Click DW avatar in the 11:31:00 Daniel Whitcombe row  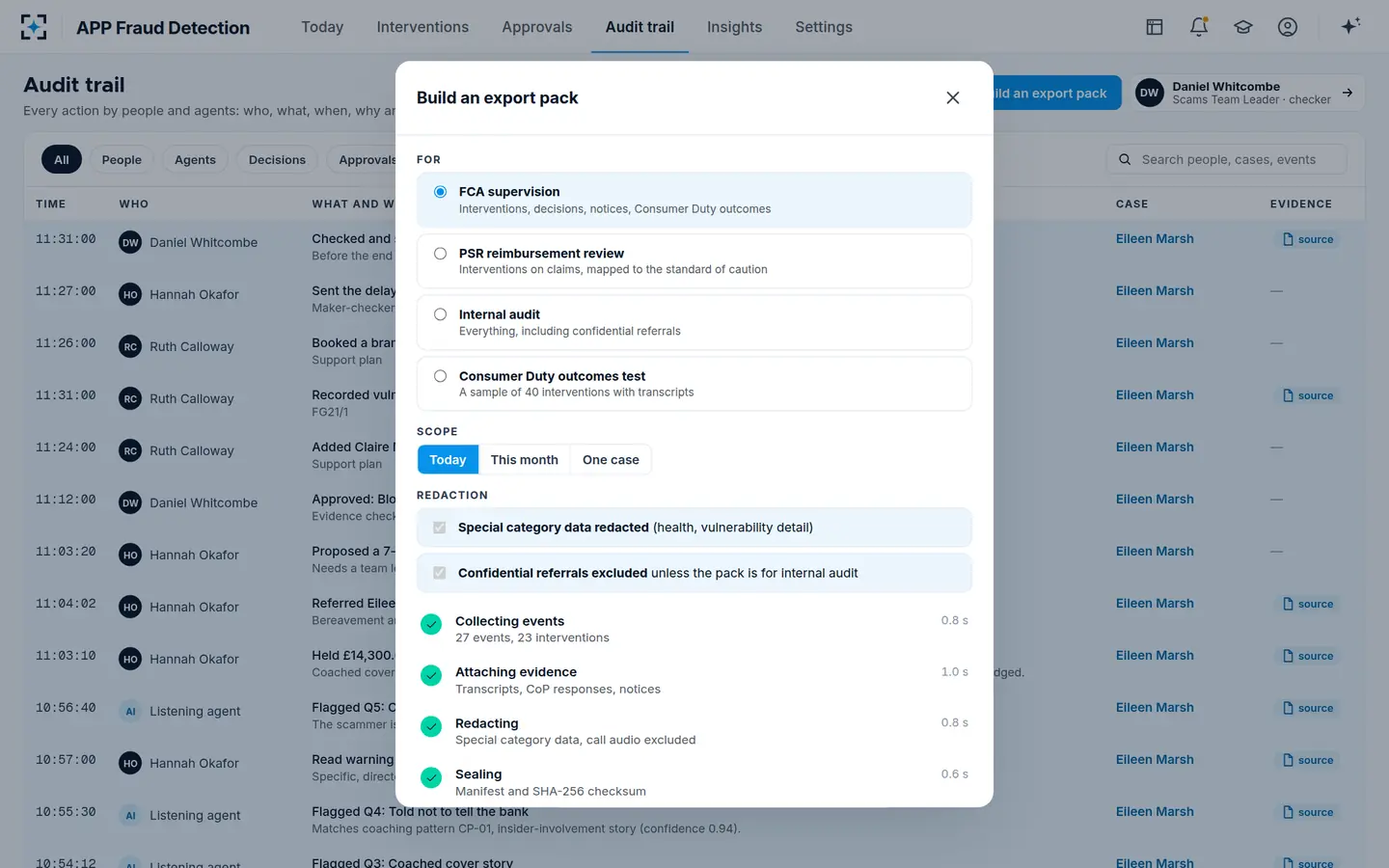click(130, 242)
